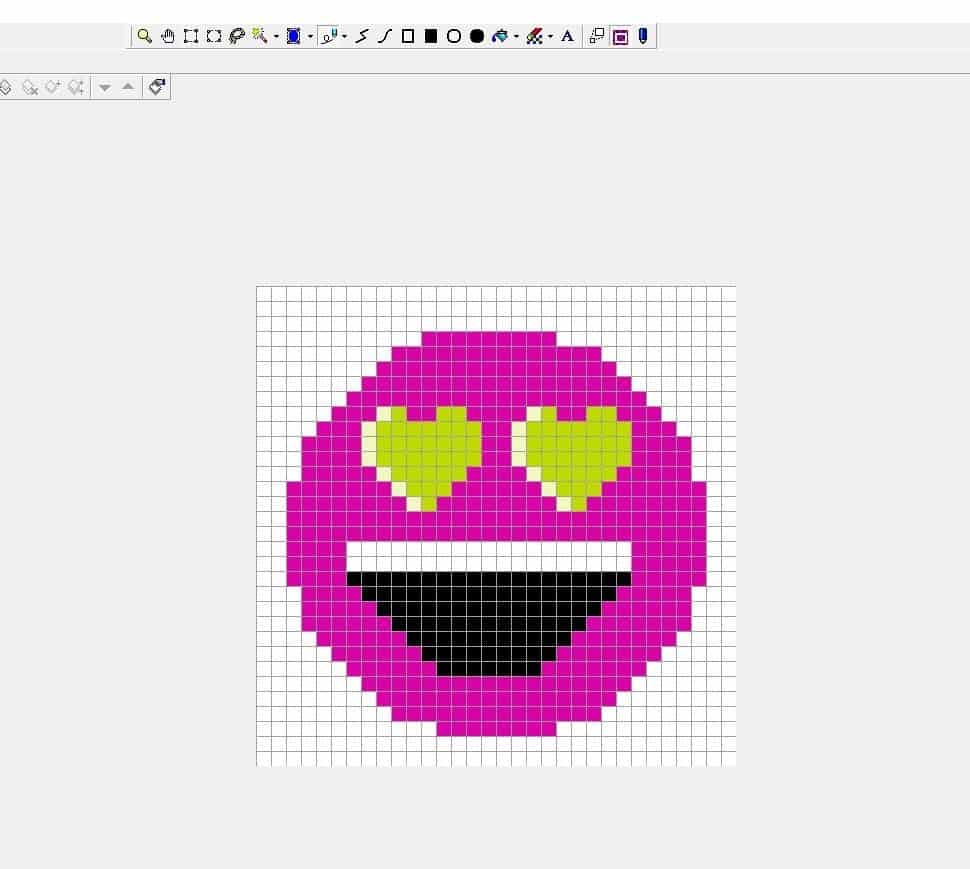Move layer down with the down arrow
The height and width of the screenshot is (869, 970).
tap(105, 88)
